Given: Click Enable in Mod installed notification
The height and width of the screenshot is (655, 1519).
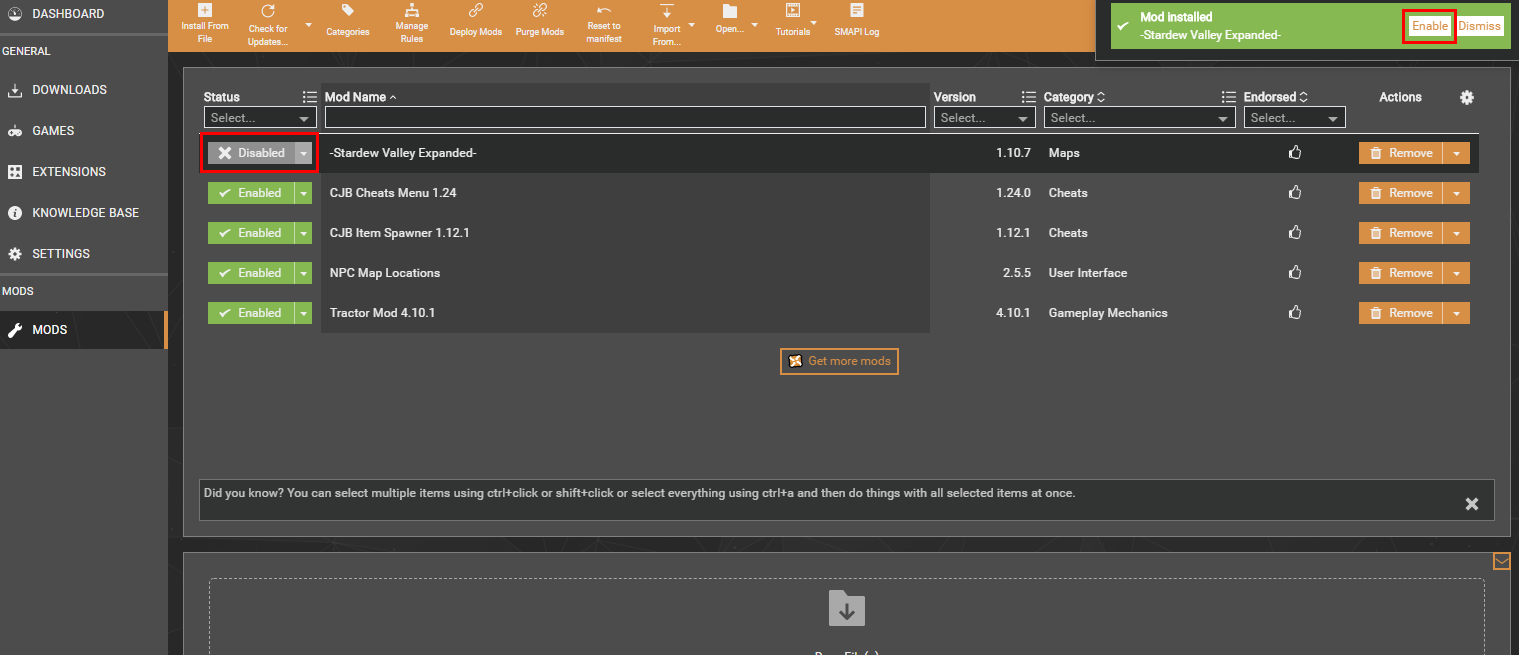Looking at the screenshot, I should coord(1430,26).
